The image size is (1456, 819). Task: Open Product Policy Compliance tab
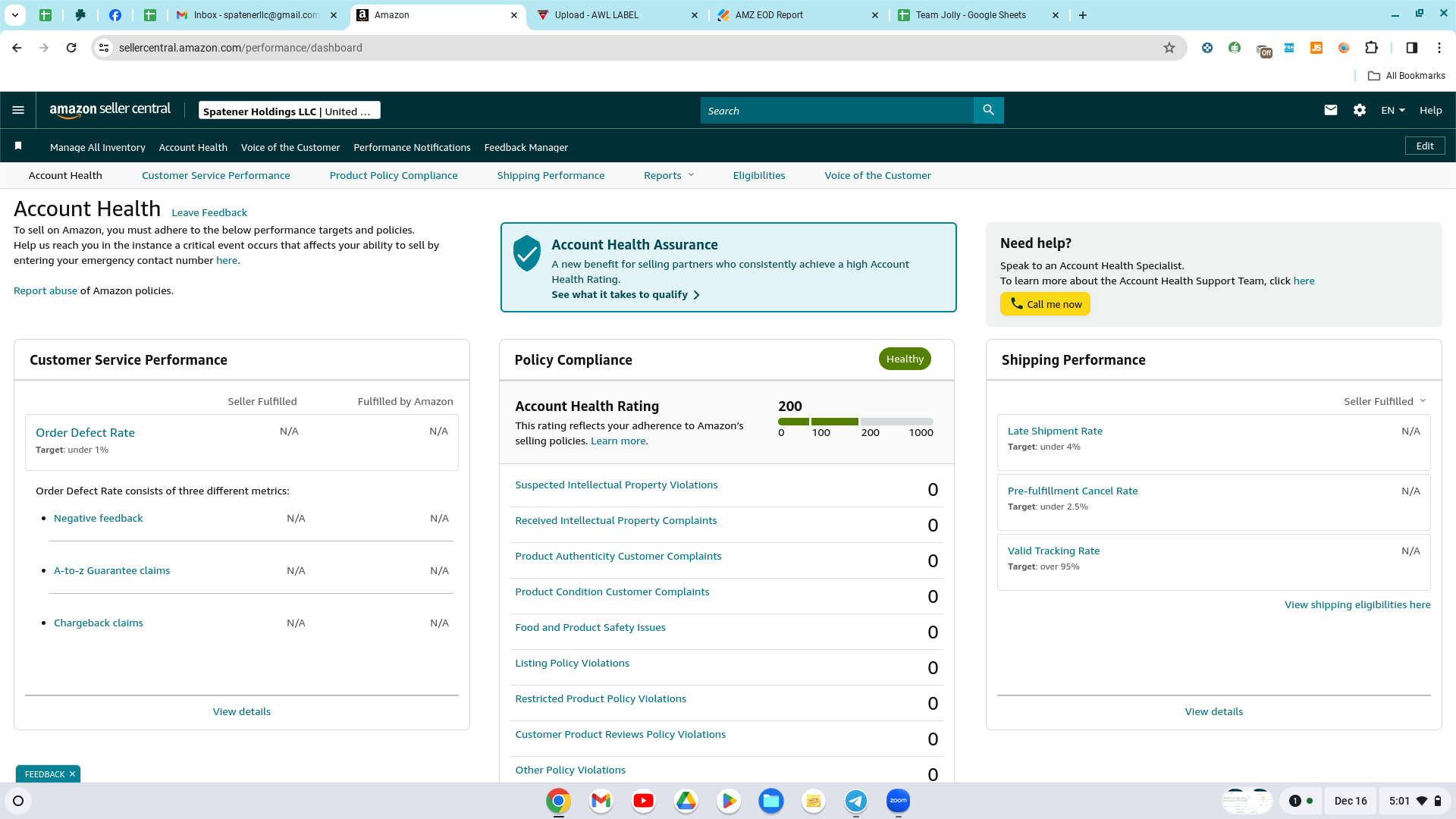click(x=394, y=175)
